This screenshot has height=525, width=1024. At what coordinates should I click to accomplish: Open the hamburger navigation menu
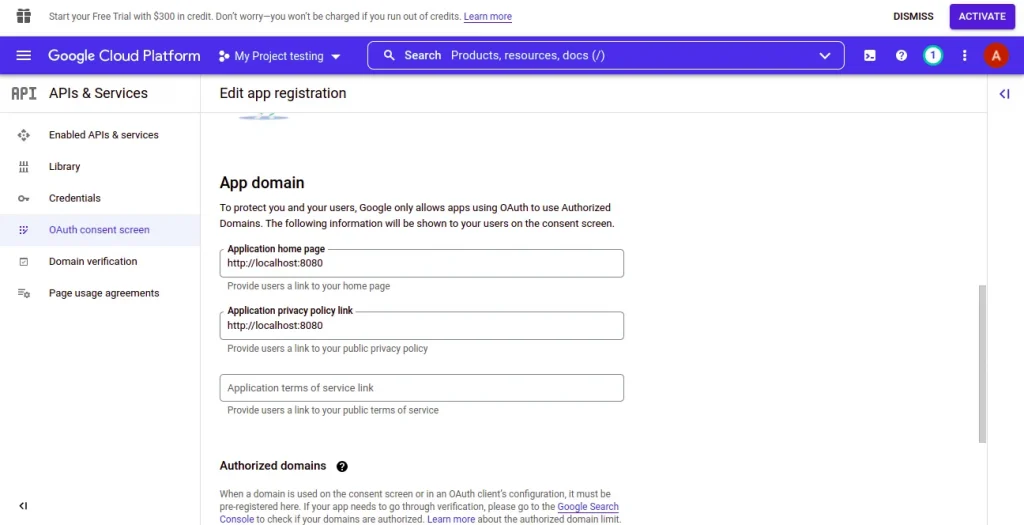point(24,56)
